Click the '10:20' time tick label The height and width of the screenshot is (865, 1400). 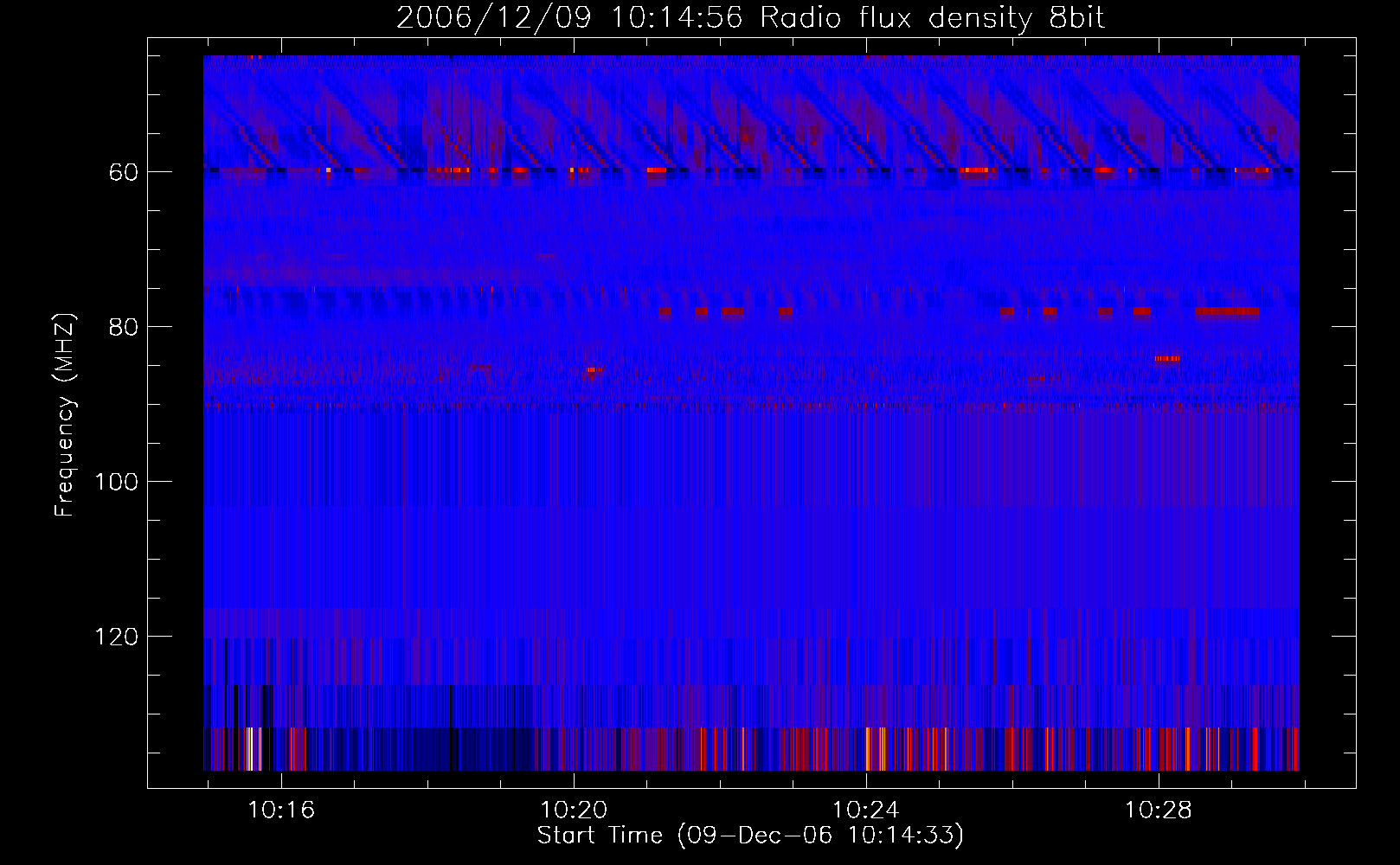[x=574, y=811]
